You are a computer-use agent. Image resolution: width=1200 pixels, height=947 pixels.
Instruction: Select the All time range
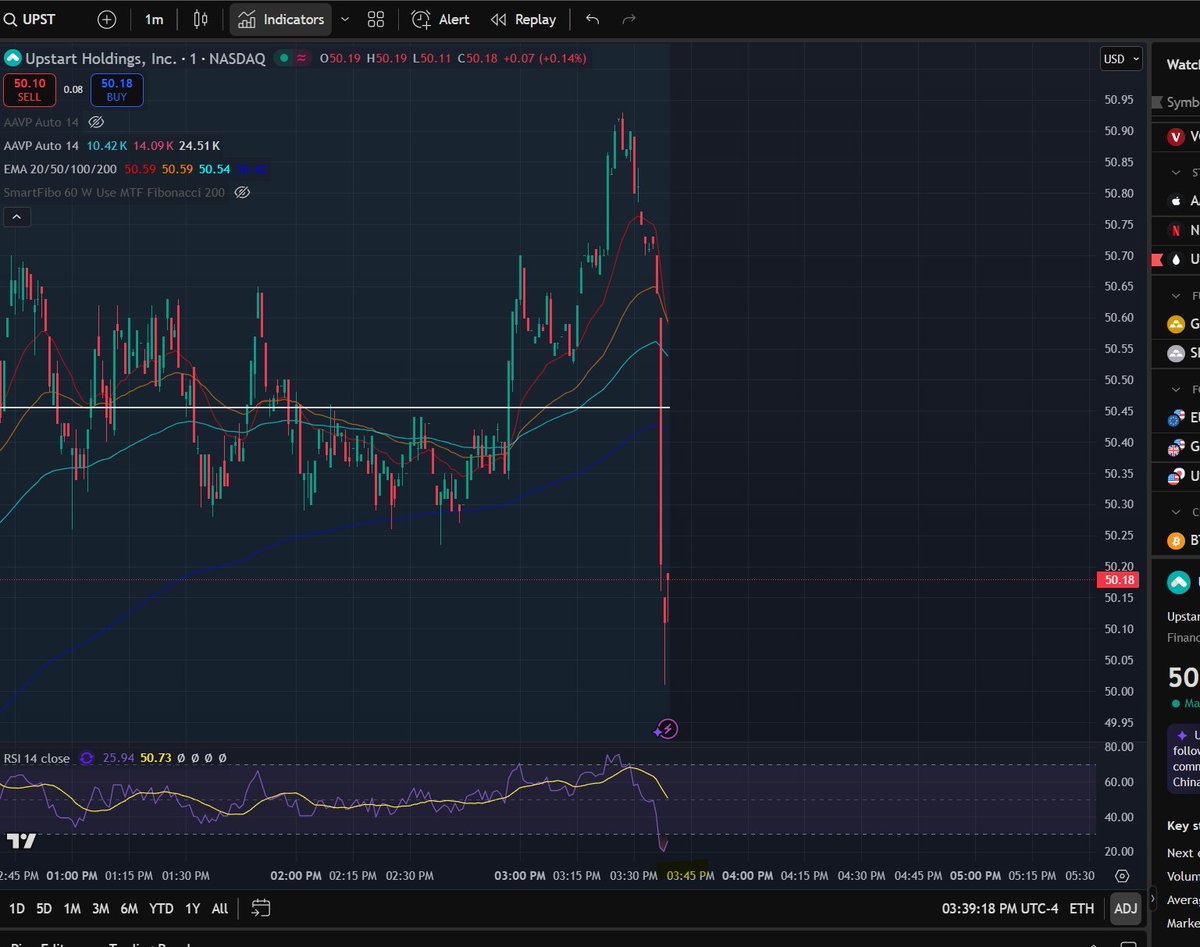tap(220, 909)
